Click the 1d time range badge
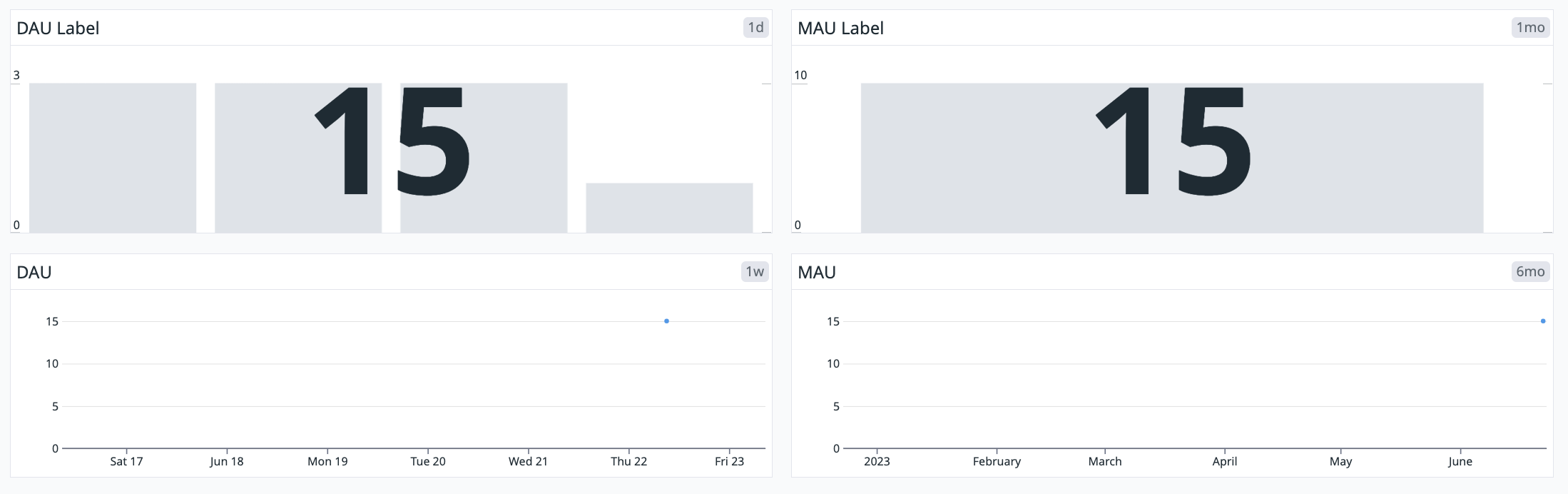Viewport: 1568px width, 494px height. tap(755, 28)
